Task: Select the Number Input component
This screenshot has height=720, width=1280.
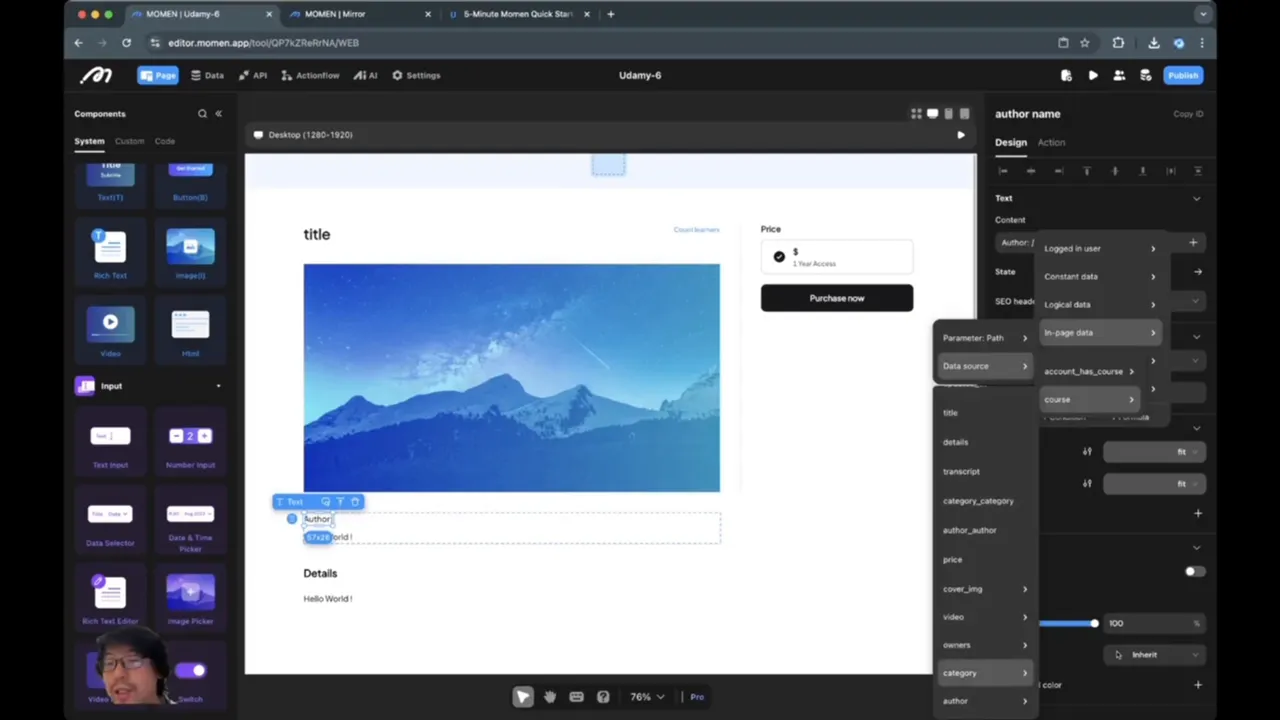Action: click(190, 444)
